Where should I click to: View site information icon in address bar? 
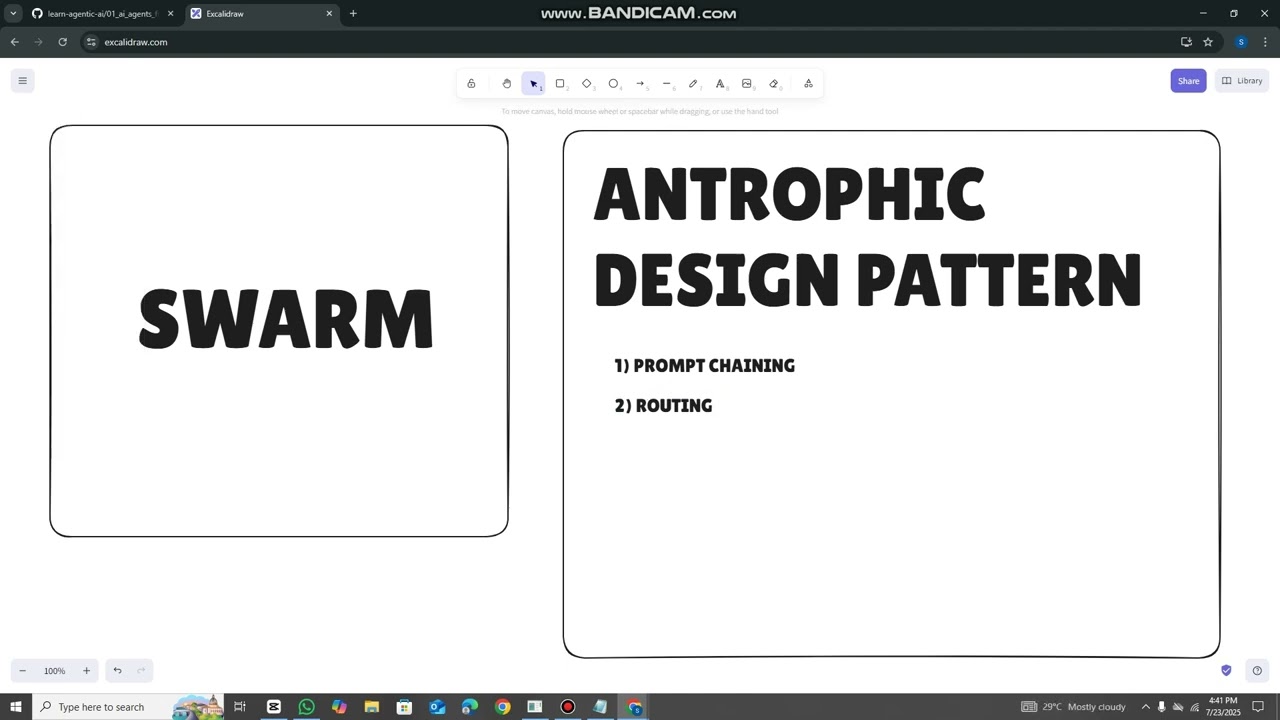point(91,42)
